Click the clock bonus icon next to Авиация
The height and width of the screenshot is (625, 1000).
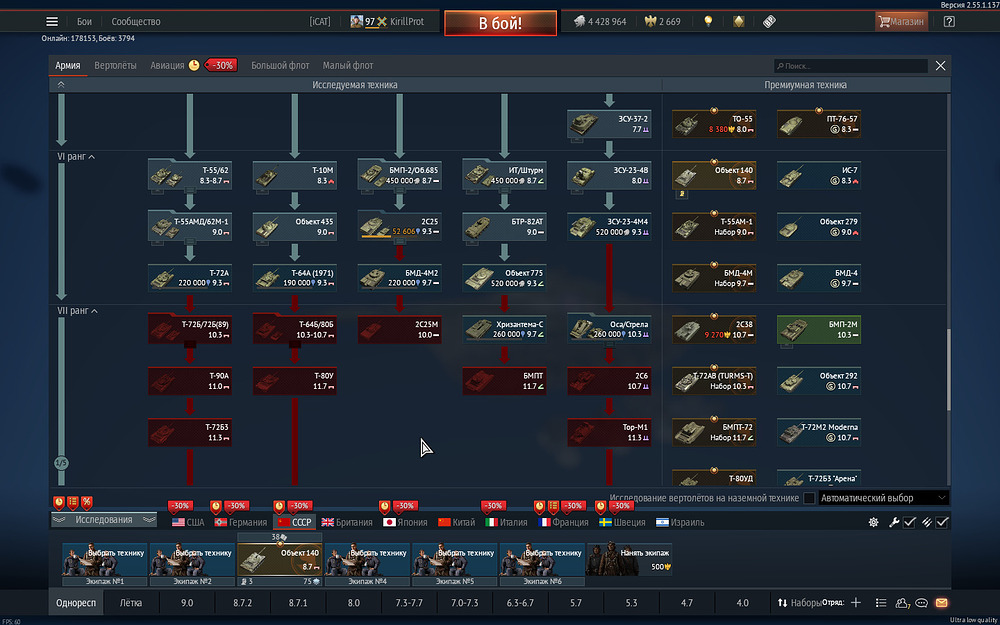point(194,65)
